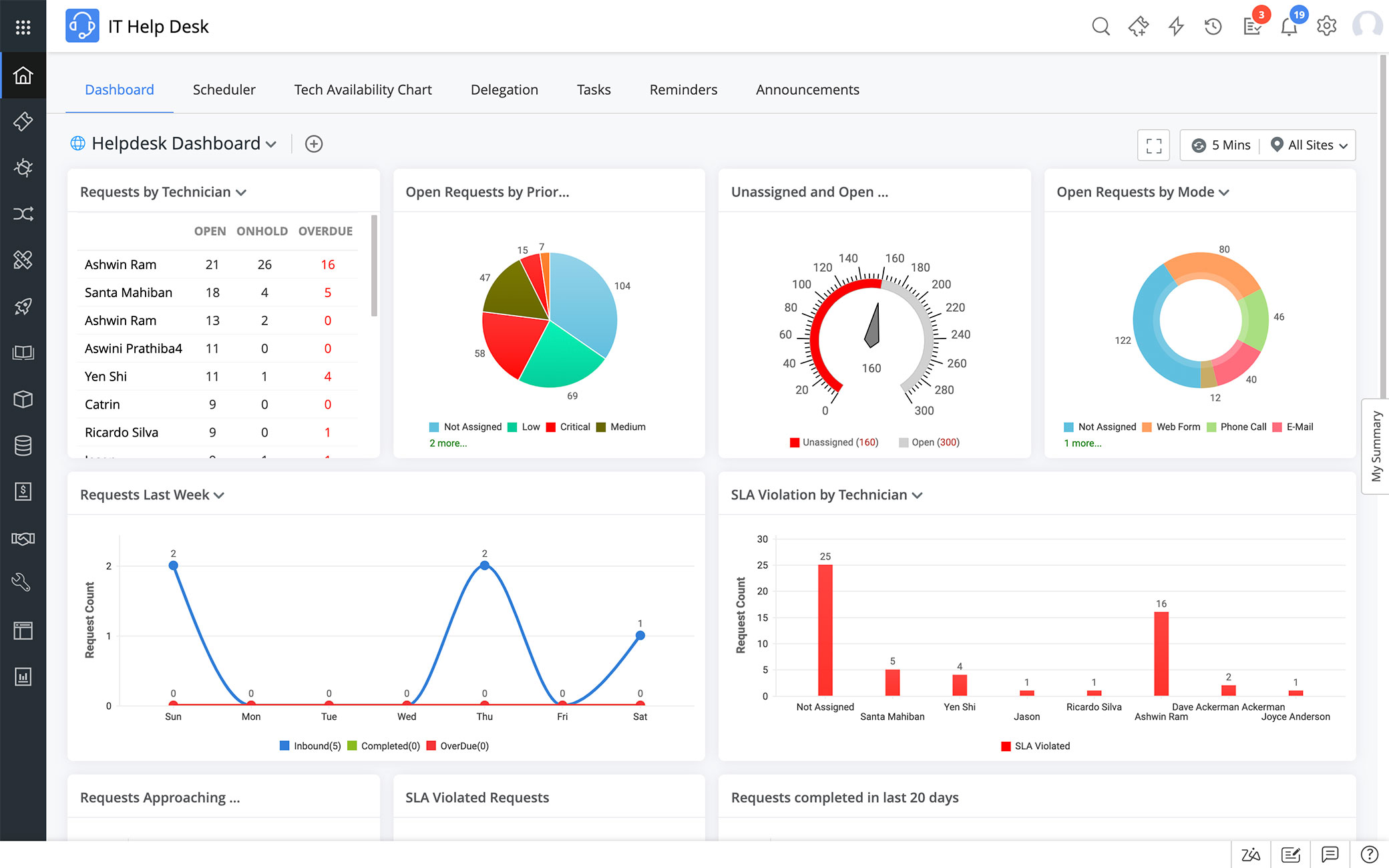Screen dimensions: 1389x868
Task: Open notifications bell showing 19 alerts
Action: pos(1289,27)
